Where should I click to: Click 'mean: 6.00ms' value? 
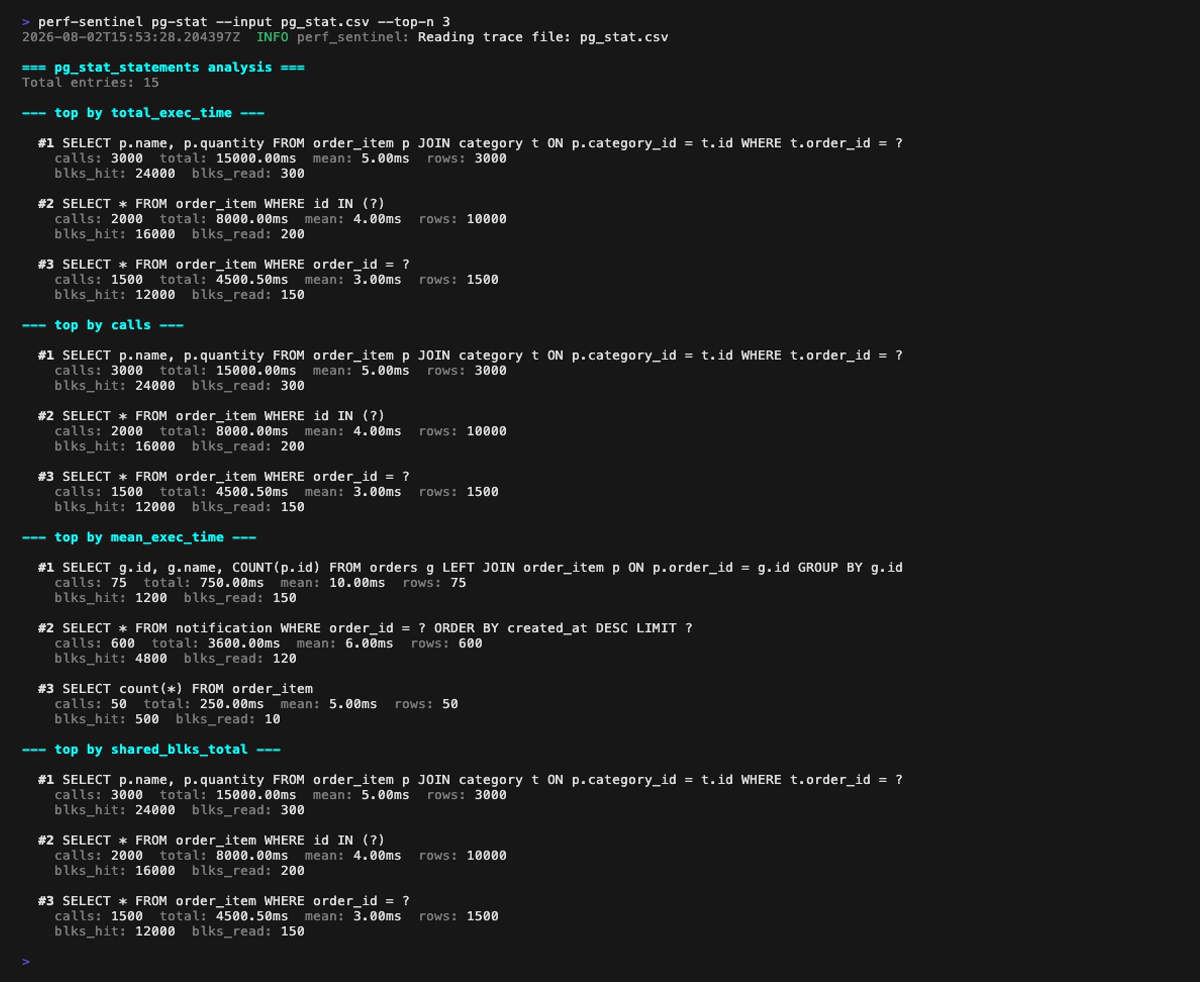345,643
